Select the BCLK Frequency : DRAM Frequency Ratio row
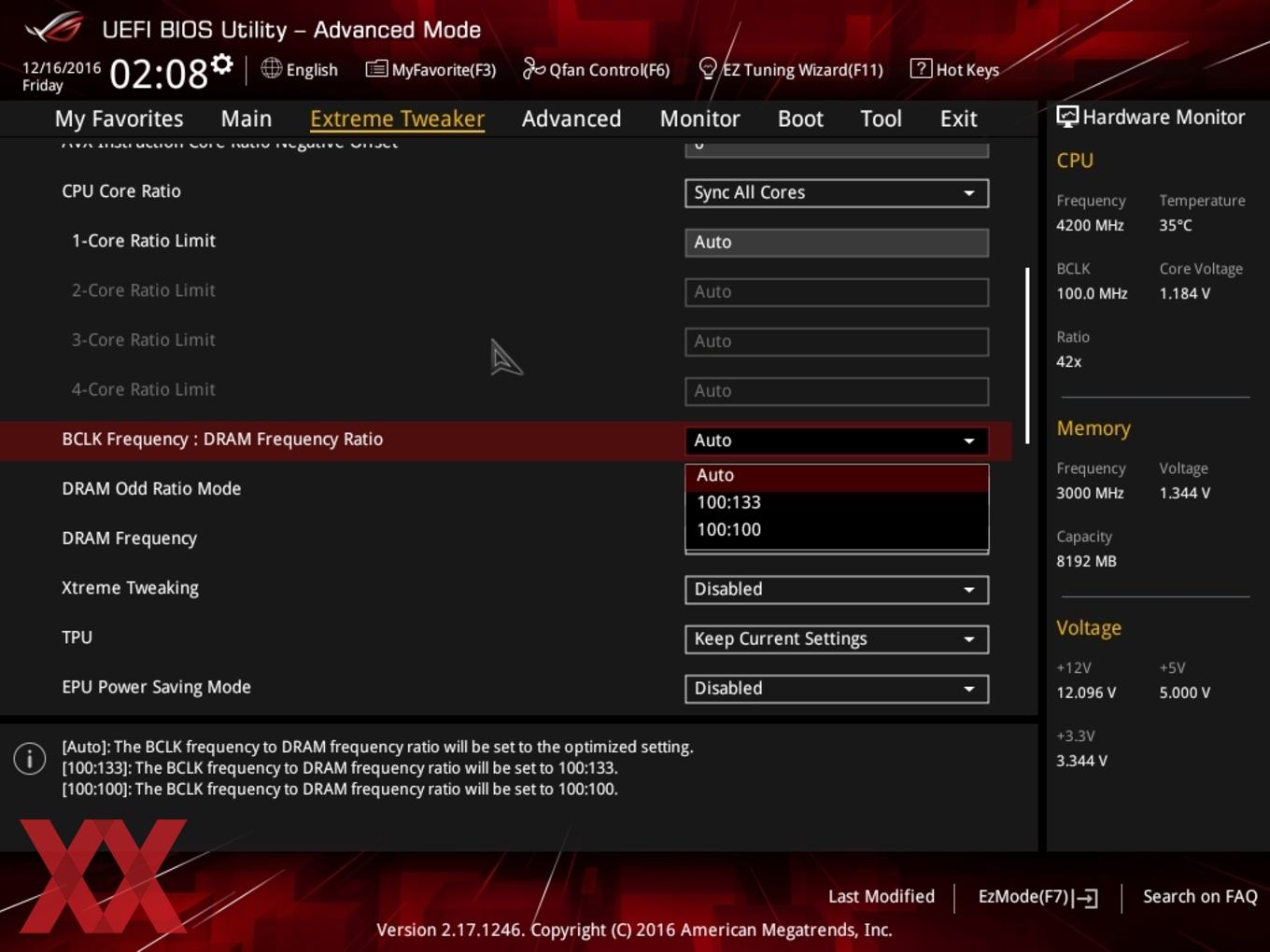This screenshot has height=952, width=1270. tap(506, 440)
